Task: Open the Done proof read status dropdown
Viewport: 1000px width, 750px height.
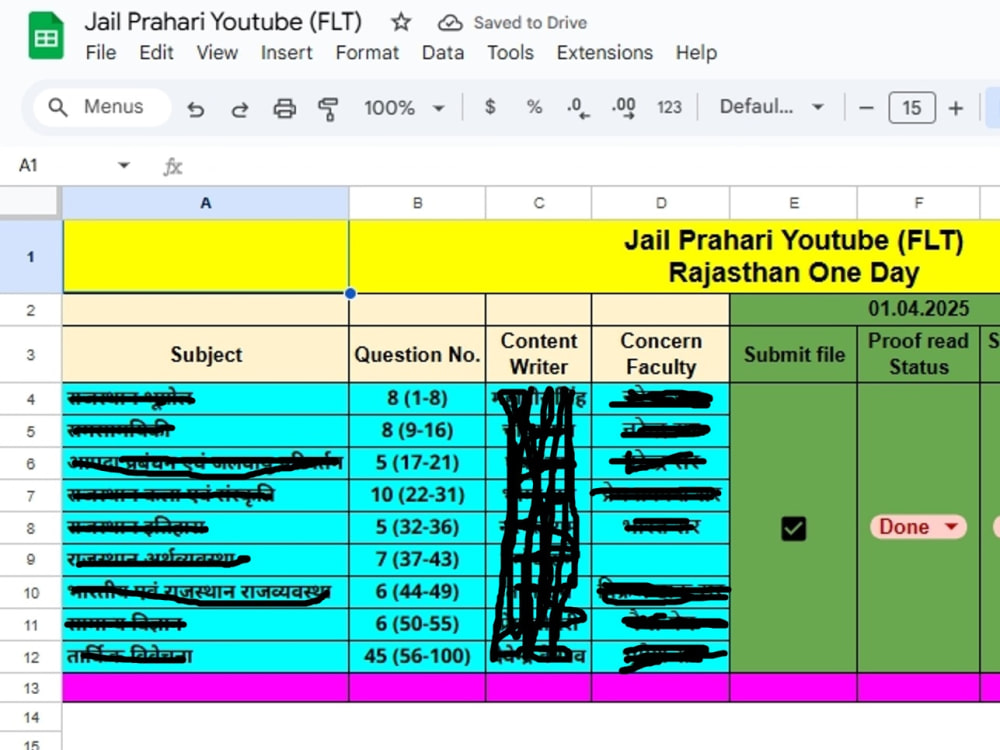Action: click(x=918, y=527)
